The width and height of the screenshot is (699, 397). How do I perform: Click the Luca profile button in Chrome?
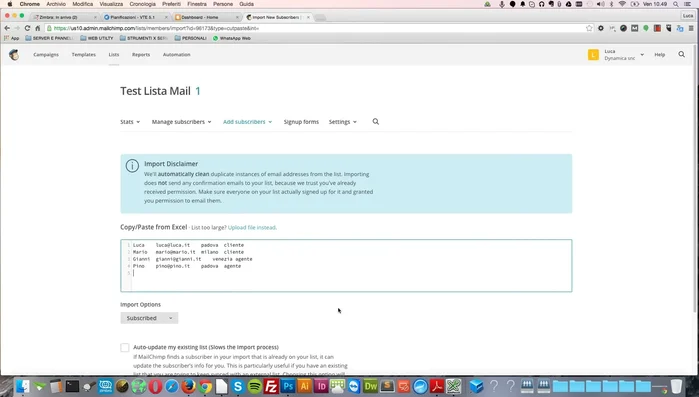[x=688, y=16]
